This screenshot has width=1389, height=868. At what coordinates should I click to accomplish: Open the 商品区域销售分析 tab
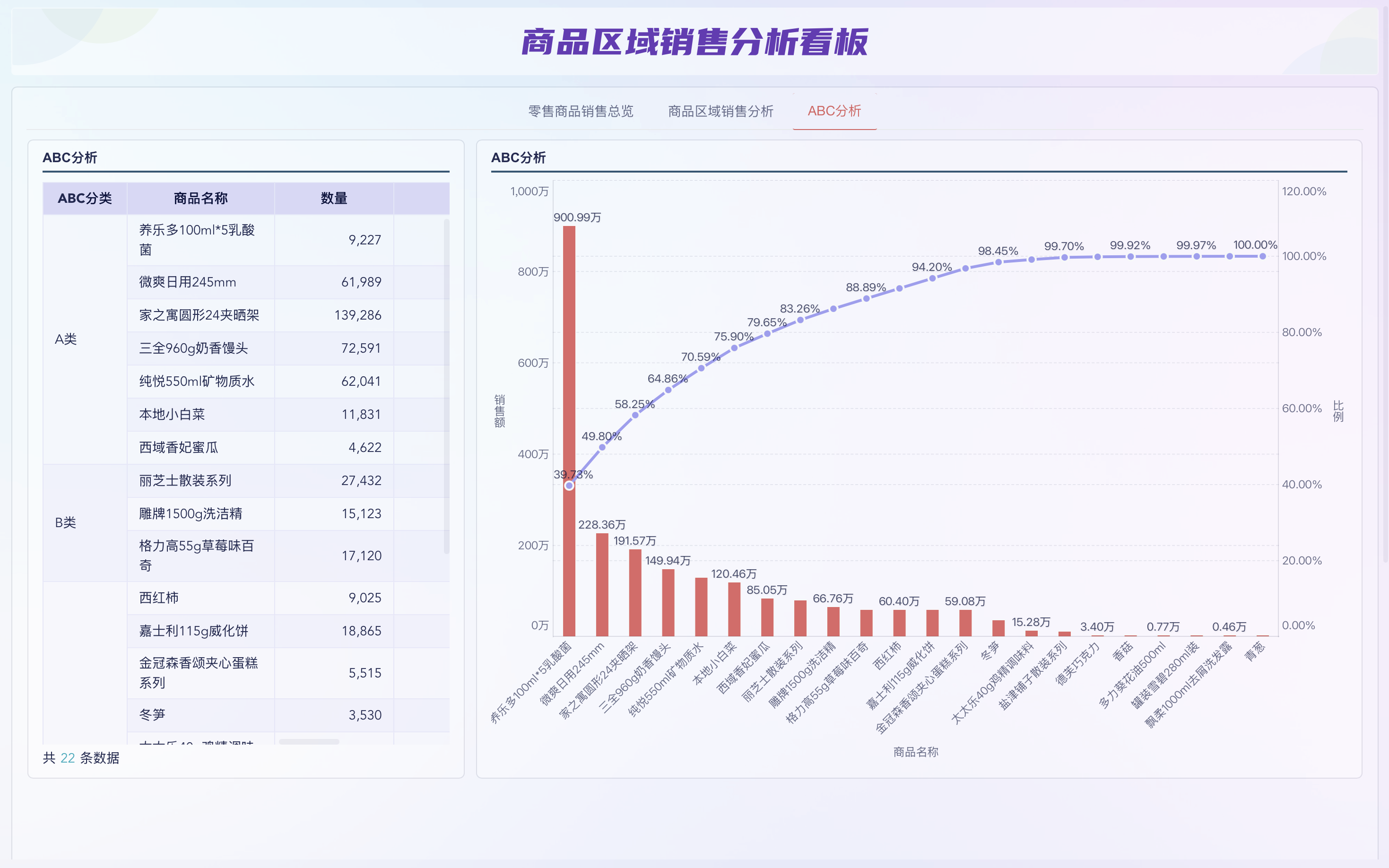click(720, 112)
